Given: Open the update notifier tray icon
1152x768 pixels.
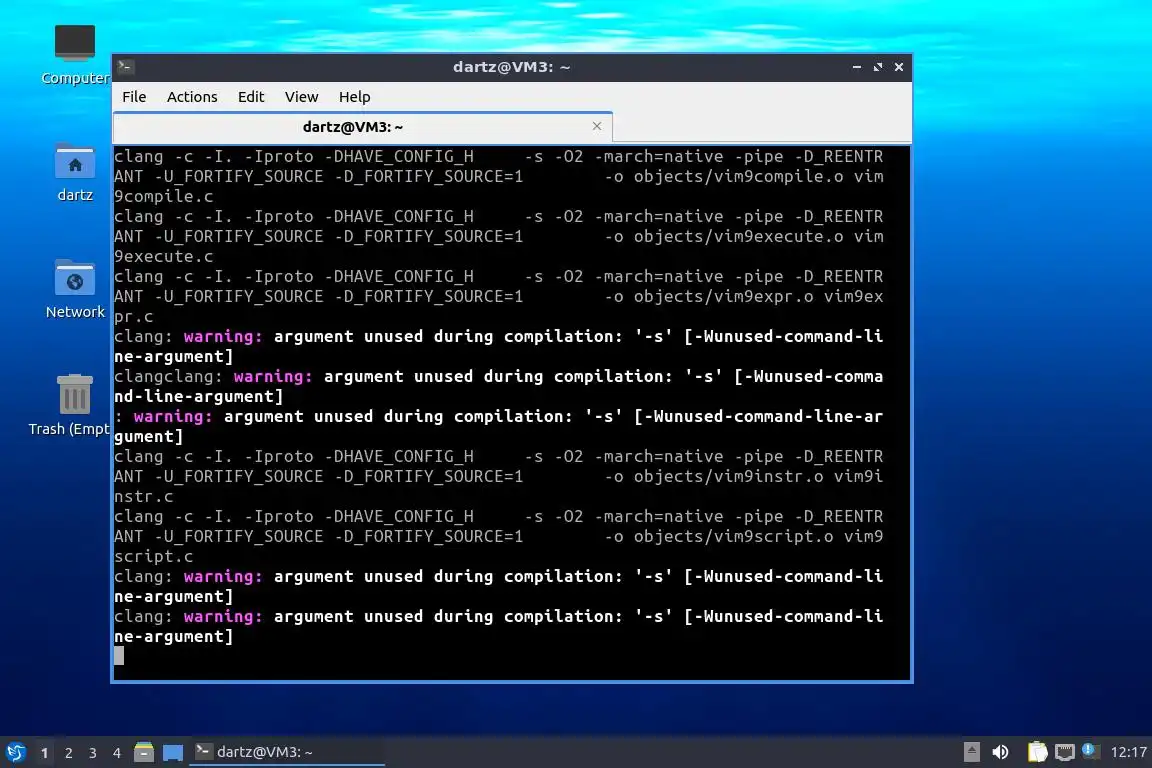Looking at the screenshot, I should 1090,751.
